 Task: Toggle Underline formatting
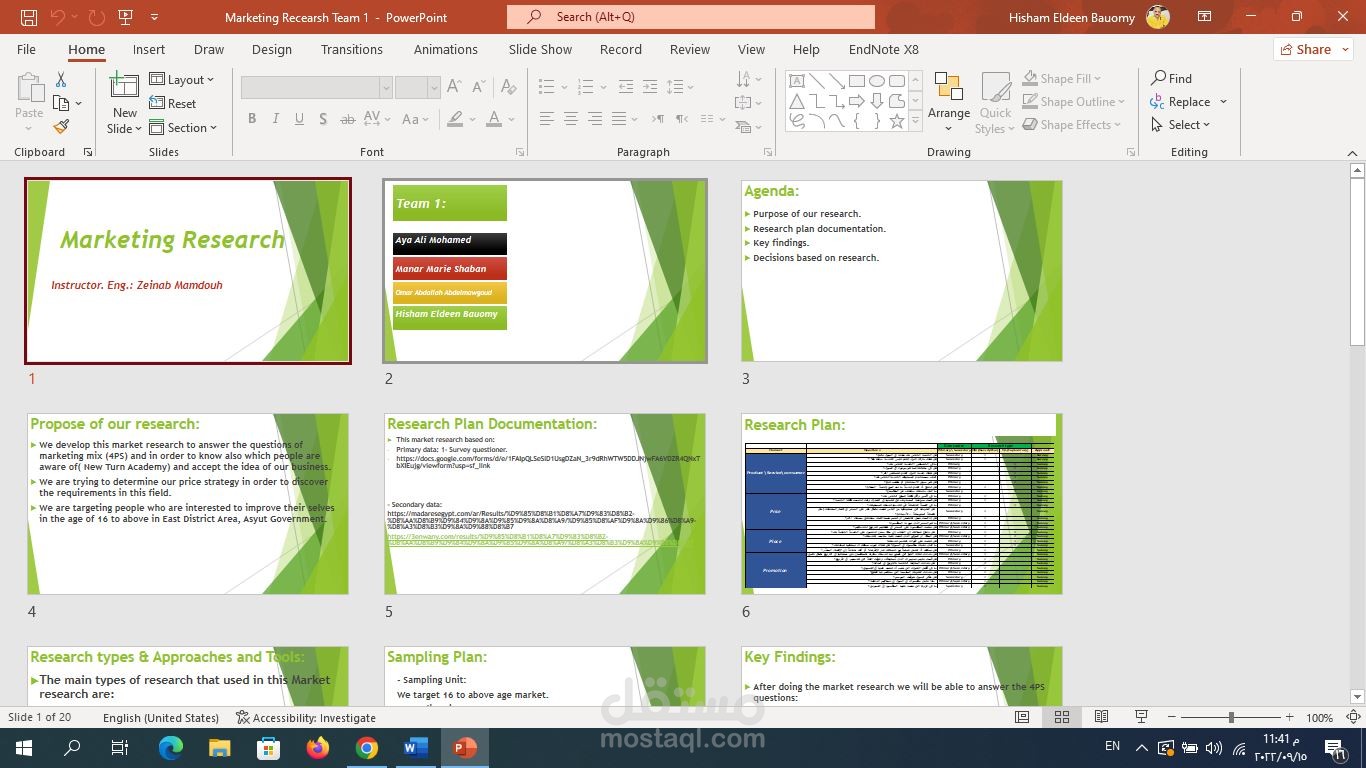[299, 119]
